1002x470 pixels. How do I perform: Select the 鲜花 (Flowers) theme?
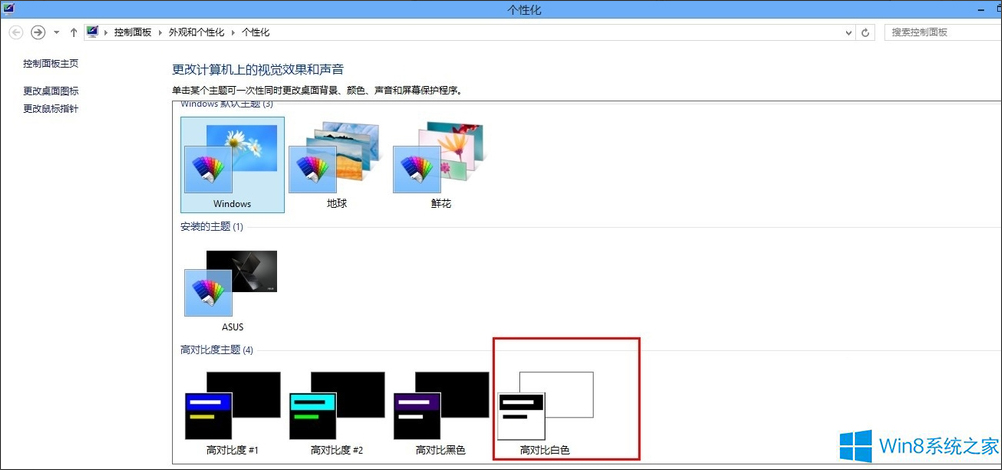tap(439, 164)
